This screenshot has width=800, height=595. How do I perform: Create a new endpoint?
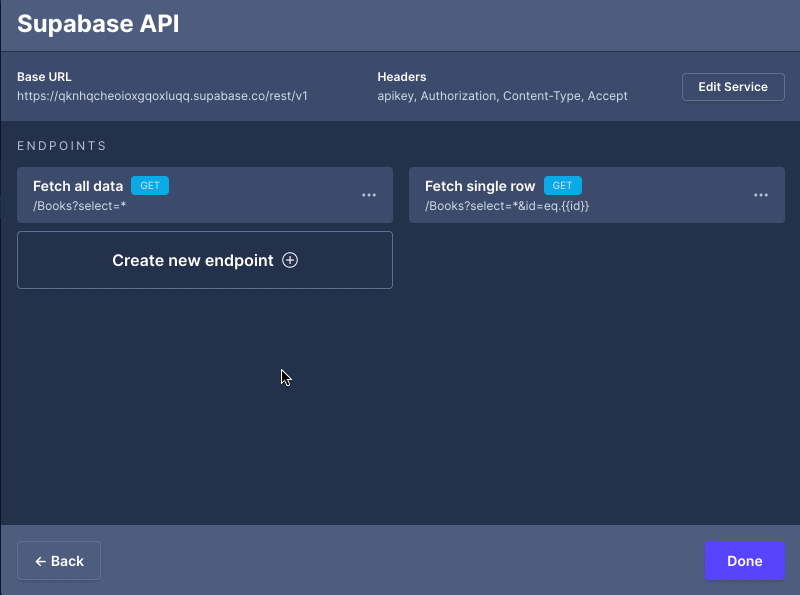click(205, 260)
